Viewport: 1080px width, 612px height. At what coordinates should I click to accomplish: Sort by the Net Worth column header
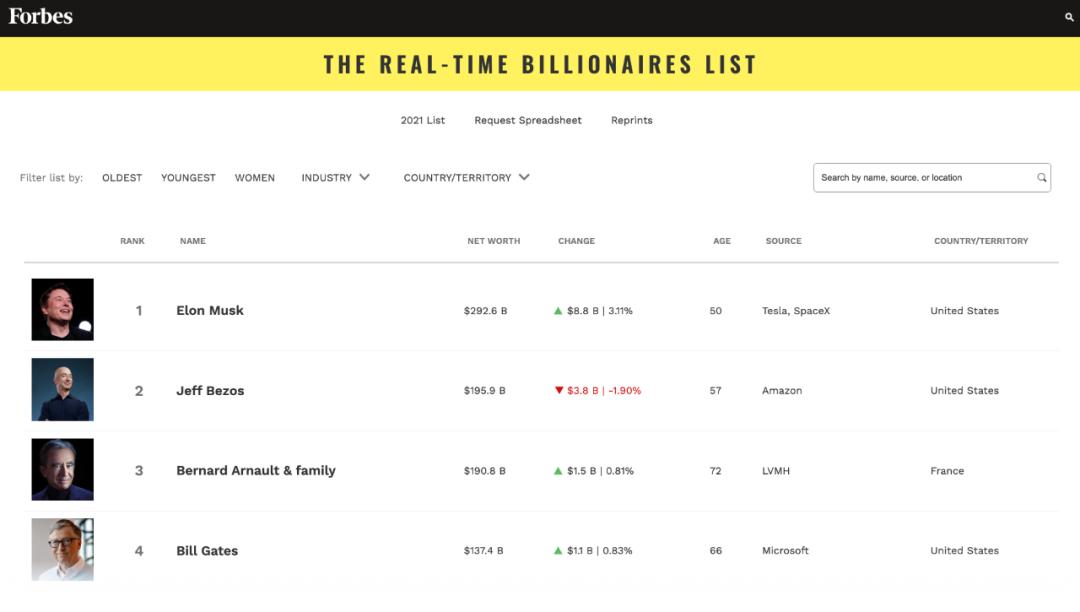point(494,241)
